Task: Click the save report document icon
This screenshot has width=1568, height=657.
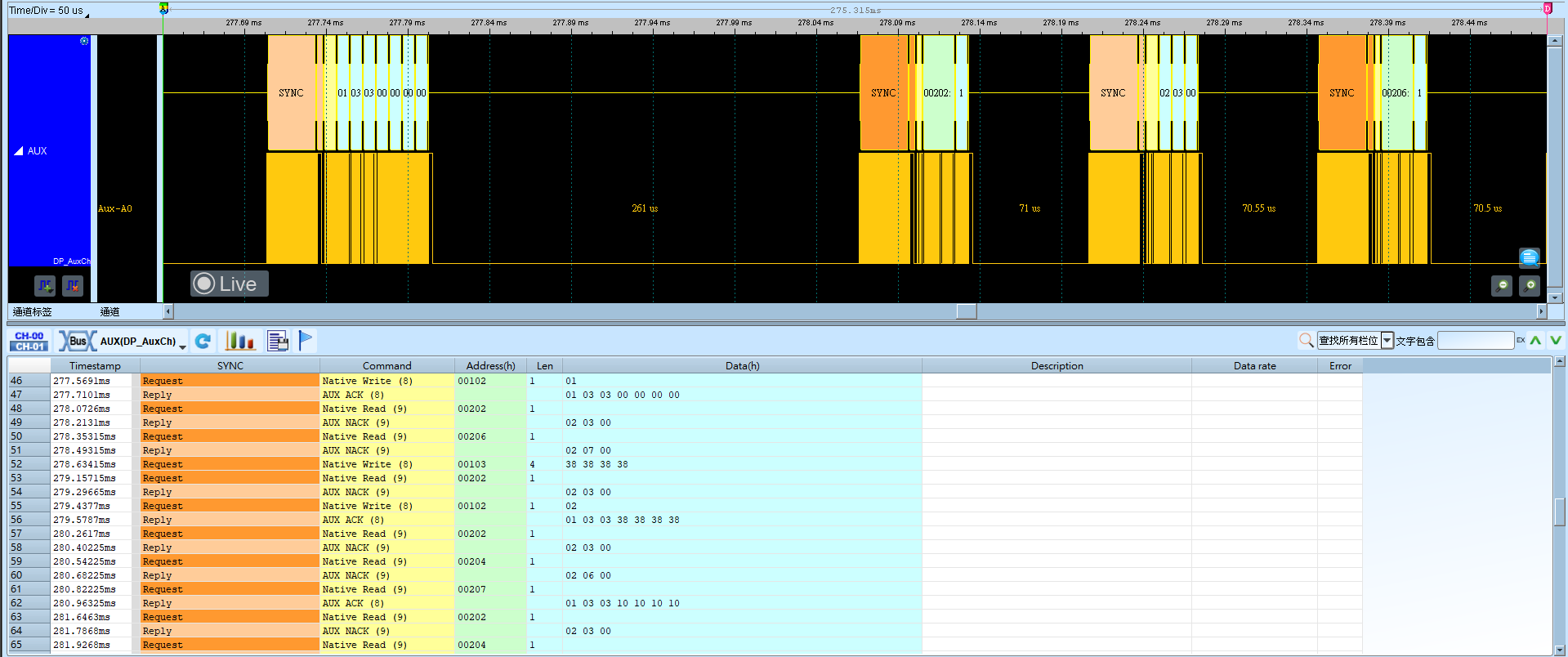Action: click(278, 341)
